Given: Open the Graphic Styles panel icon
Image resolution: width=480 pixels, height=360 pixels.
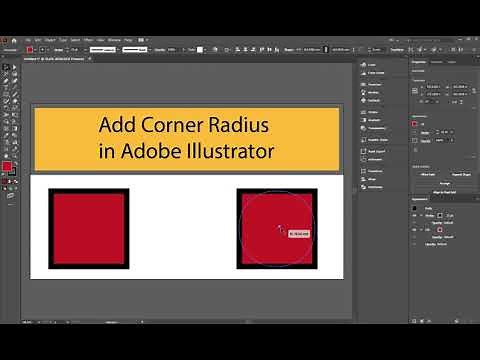Looking at the screenshot, I should [x=363, y=140].
